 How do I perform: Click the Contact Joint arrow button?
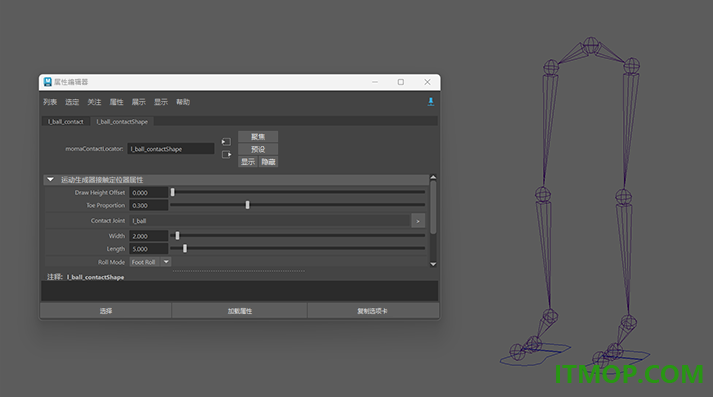click(x=418, y=221)
